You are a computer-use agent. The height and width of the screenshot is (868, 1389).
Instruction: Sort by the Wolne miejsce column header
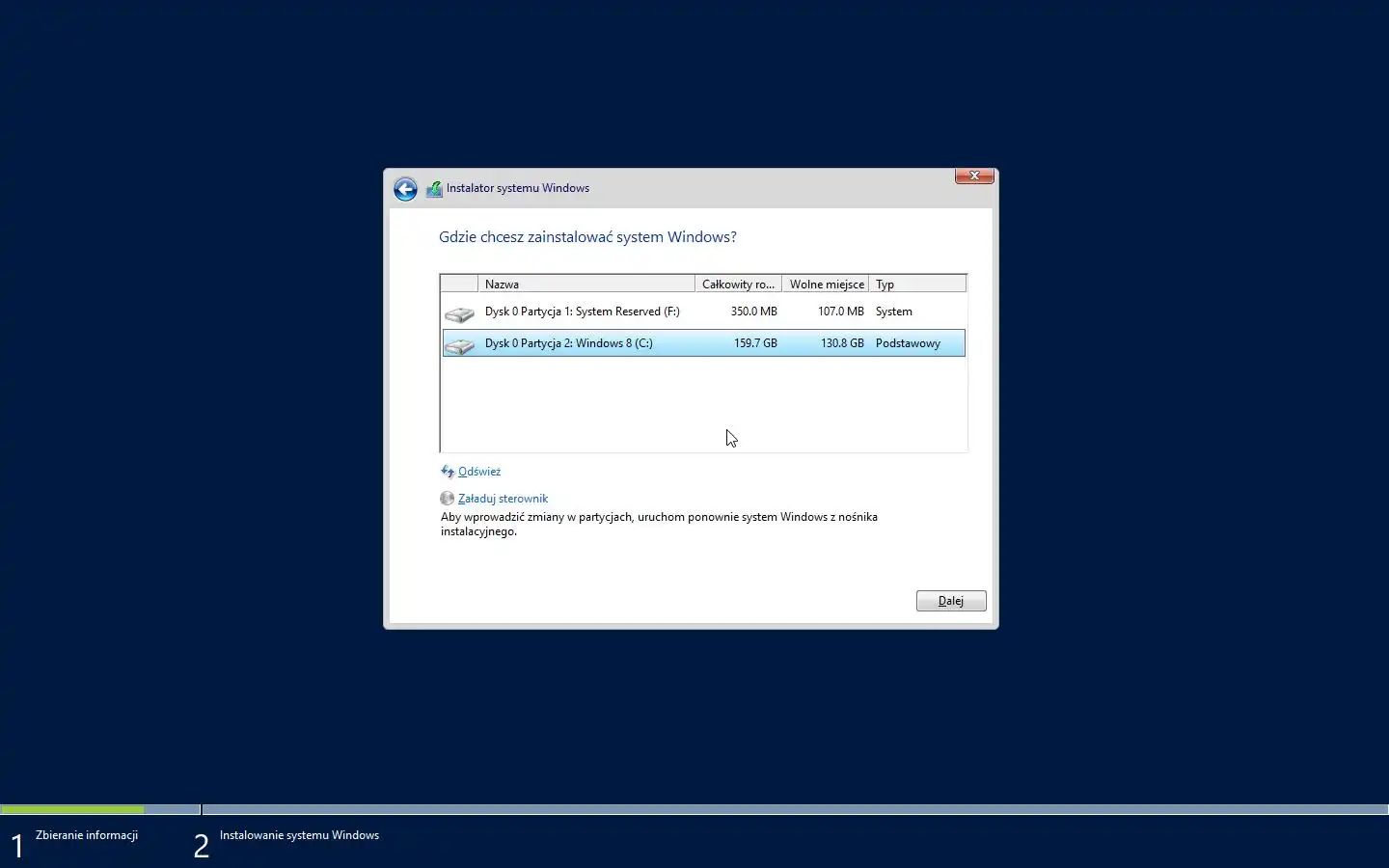coord(826,284)
